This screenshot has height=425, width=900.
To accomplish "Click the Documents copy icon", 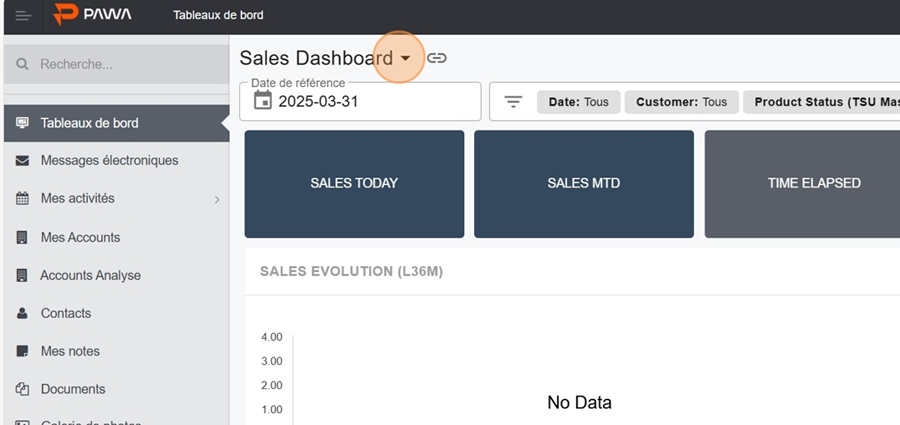I will (x=22, y=389).
